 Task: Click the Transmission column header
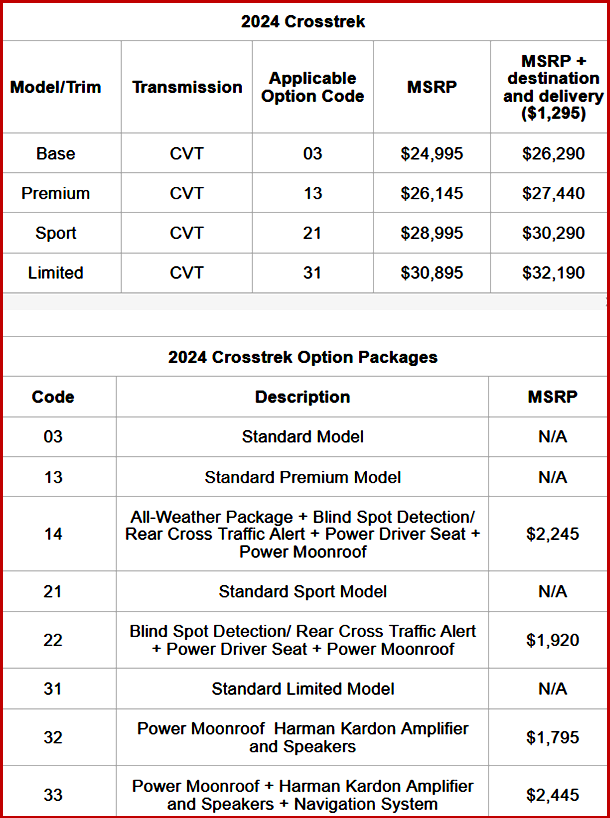click(x=187, y=87)
